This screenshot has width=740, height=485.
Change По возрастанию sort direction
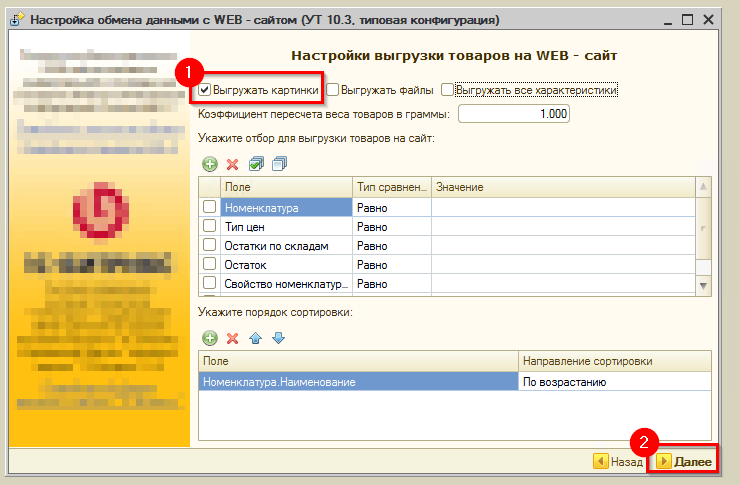click(x=613, y=381)
